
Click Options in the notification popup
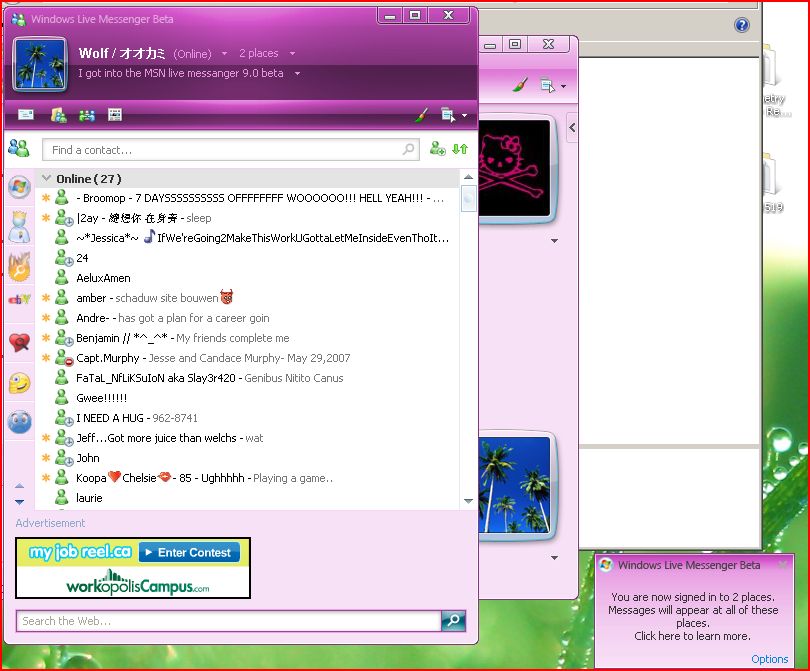pyautogui.click(x=769, y=659)
